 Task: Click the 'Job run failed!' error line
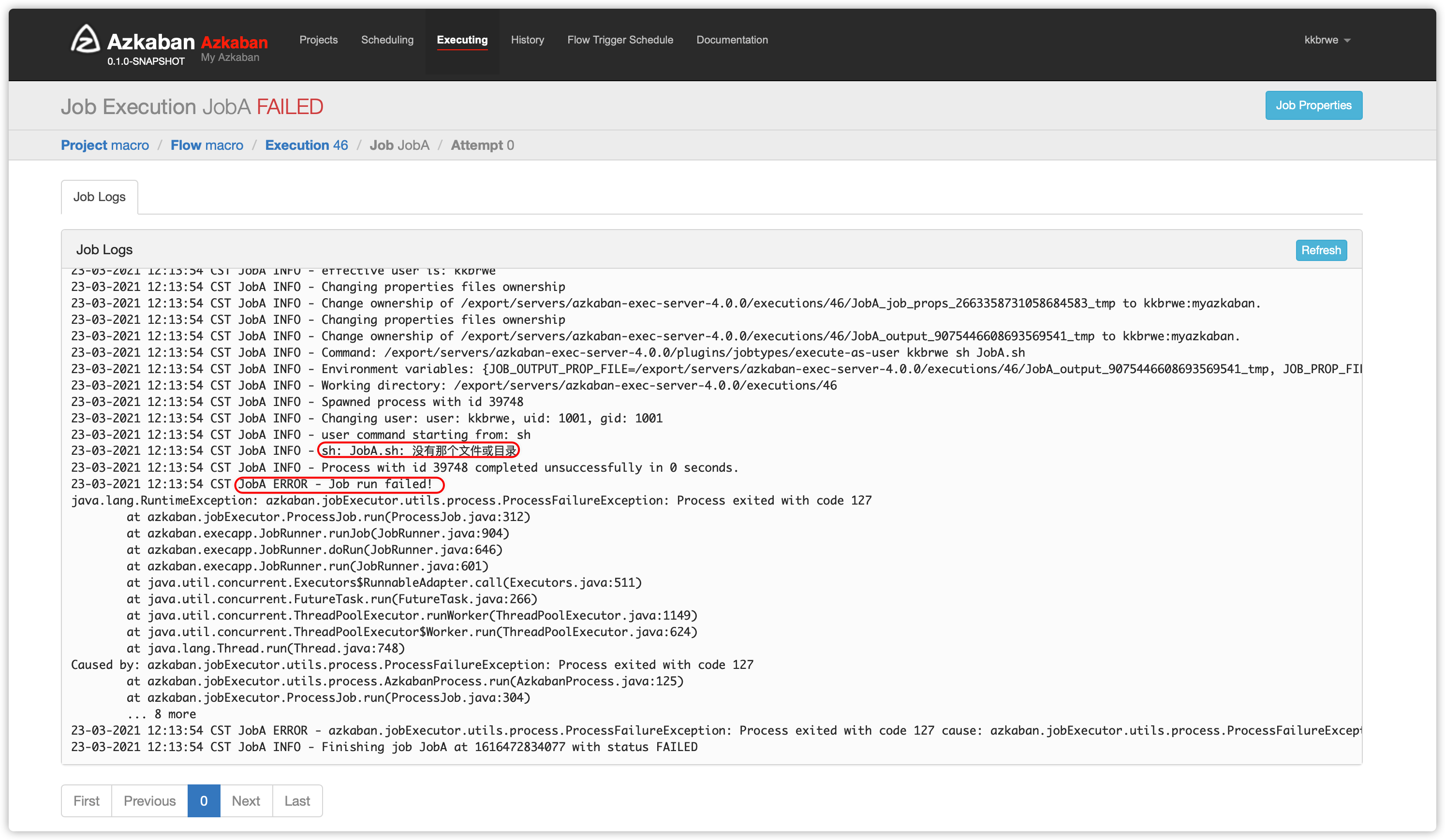(252, 484)
